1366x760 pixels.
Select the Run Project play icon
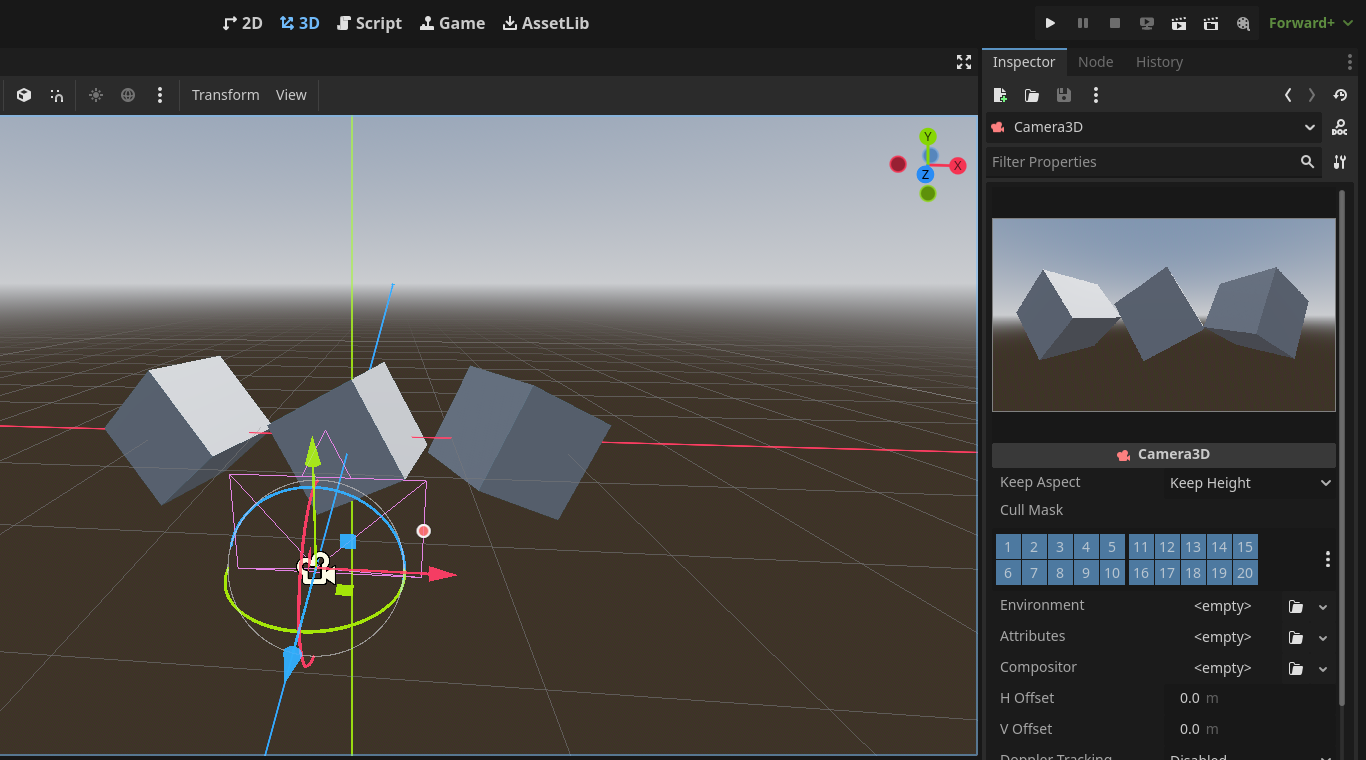1050,22
